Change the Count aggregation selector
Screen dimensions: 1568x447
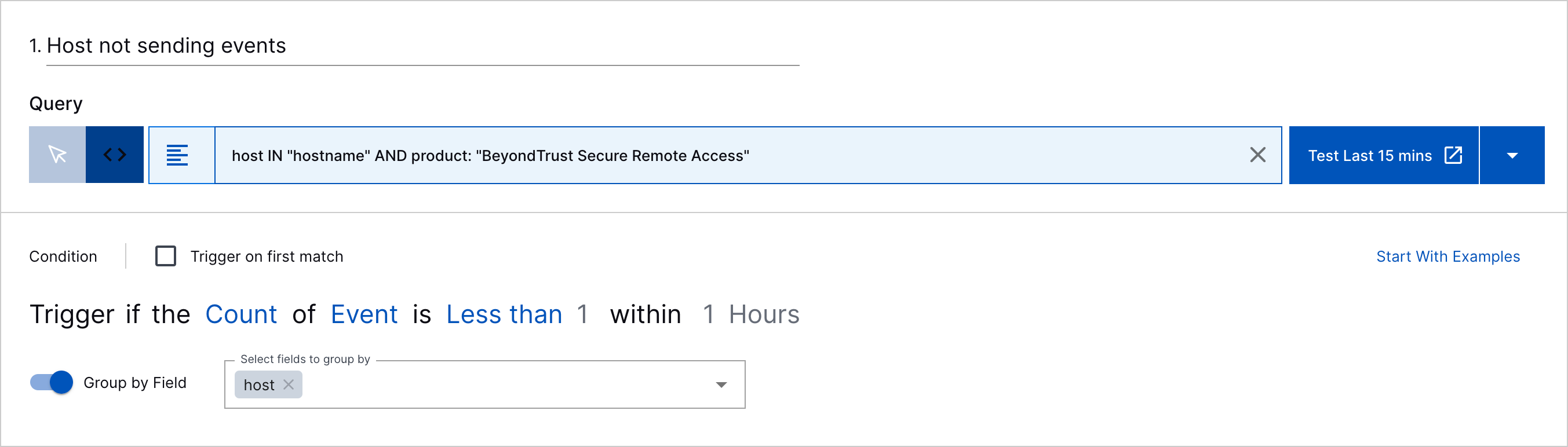241,314
